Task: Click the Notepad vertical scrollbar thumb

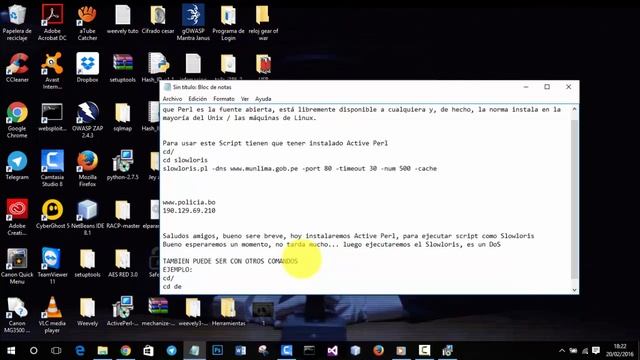Action: [x=574, y=199]
